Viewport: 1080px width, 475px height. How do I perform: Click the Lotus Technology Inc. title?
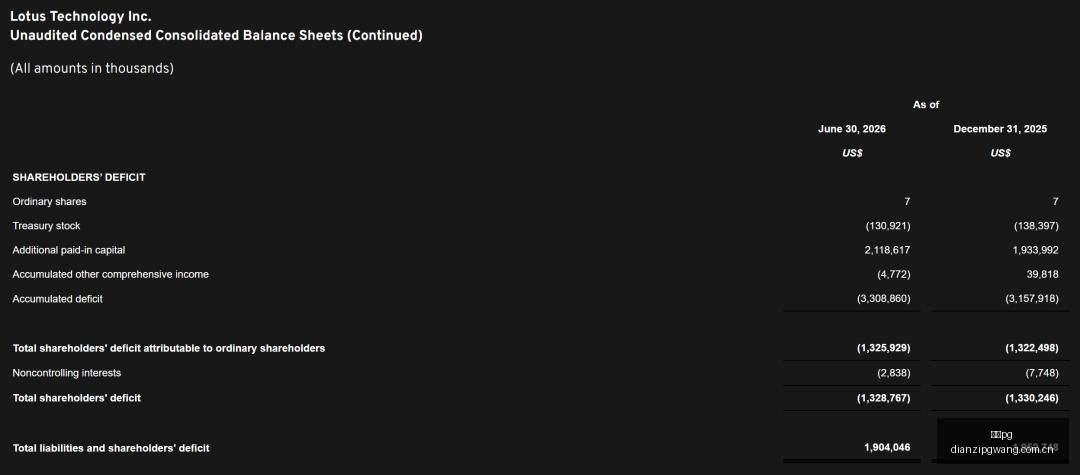(x=81, y=17)
